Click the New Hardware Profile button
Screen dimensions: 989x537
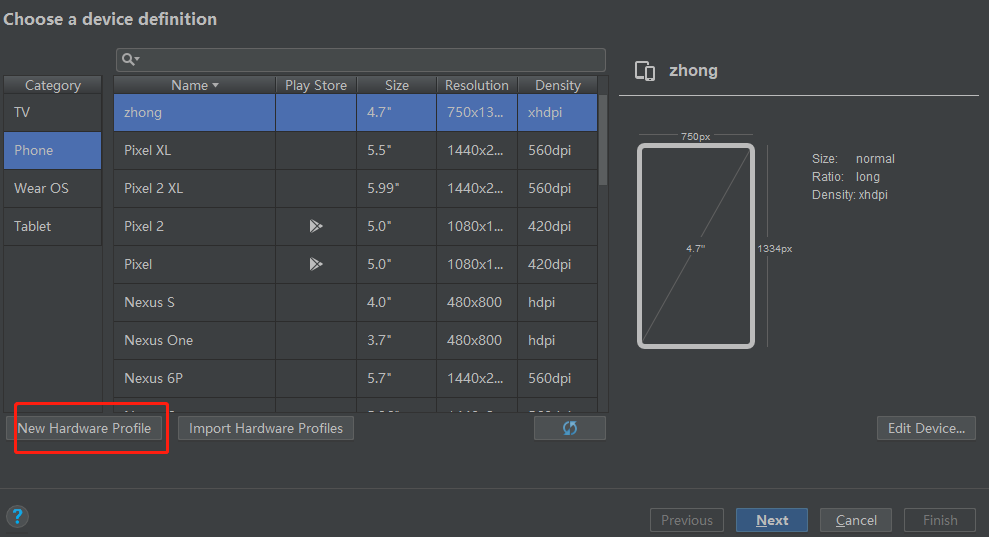click(x=84, y=428)
